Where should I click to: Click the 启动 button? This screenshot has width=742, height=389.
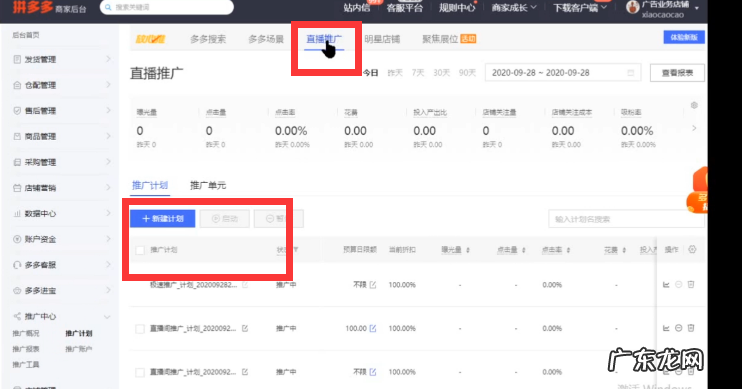tap(224, 219)
